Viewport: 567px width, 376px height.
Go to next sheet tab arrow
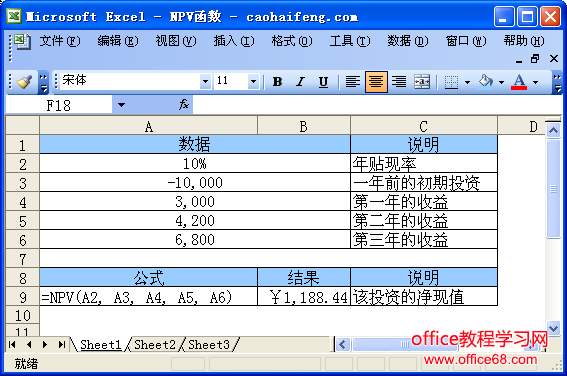(x=45, y=345)
